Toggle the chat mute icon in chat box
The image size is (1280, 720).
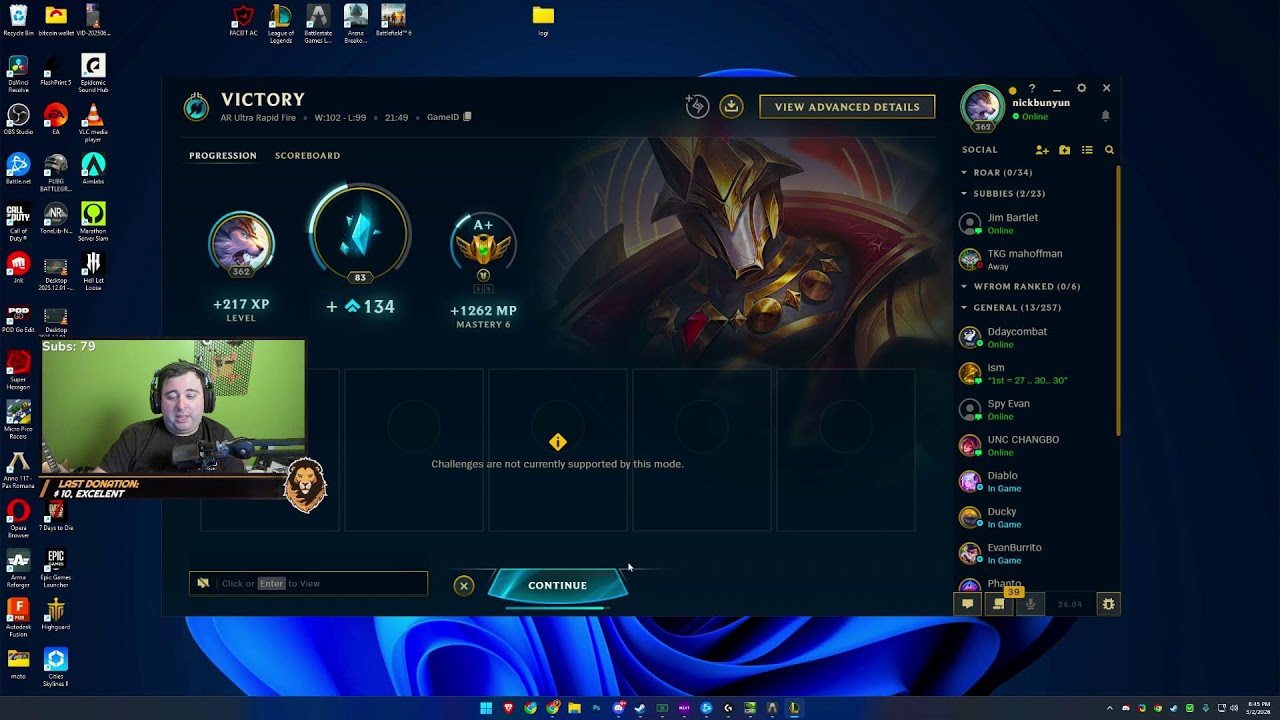click(203, 583)
